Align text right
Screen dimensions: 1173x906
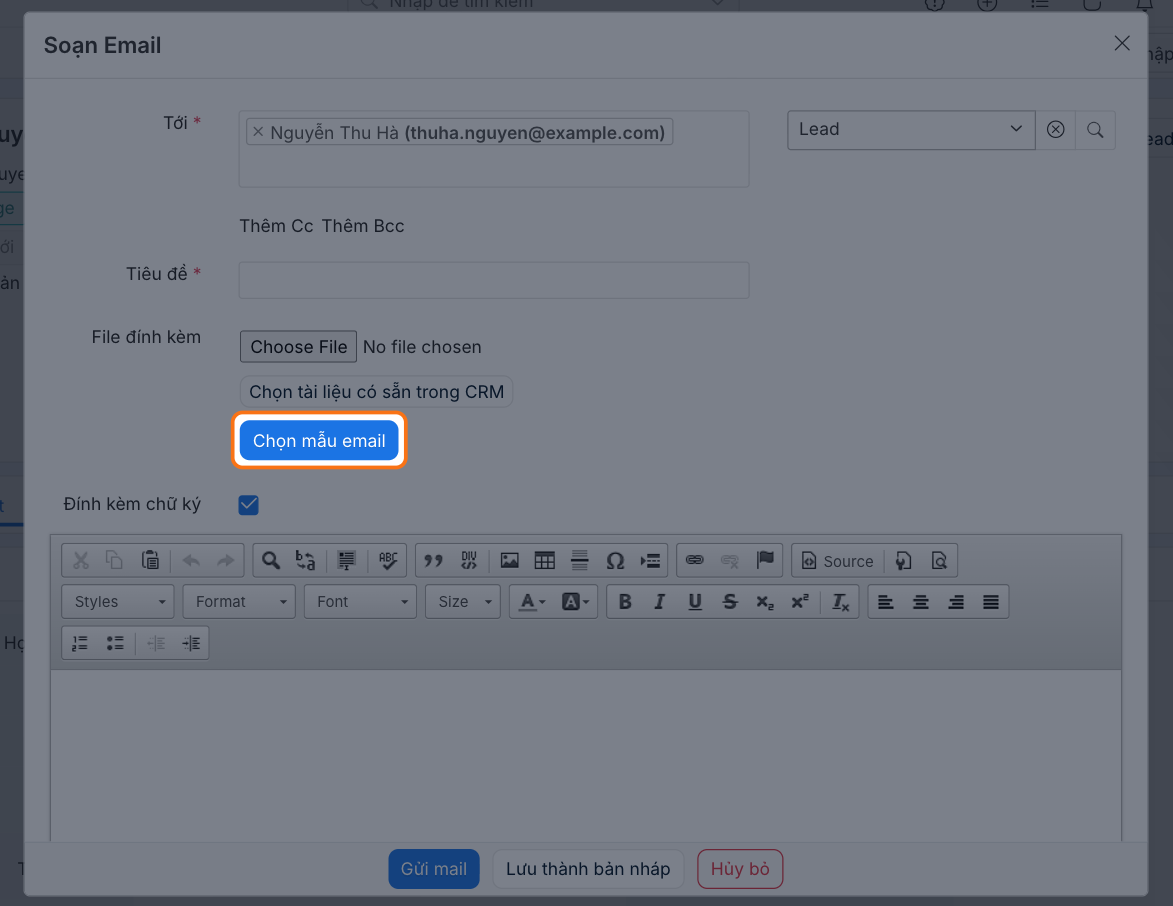click(956, 602)
